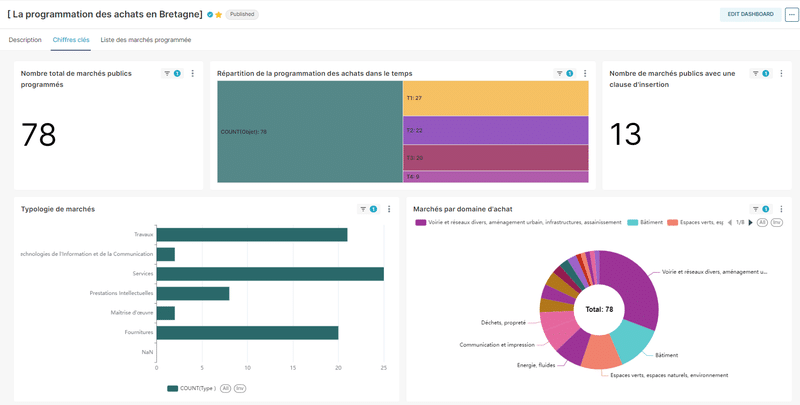Toggle 'Voirie et réseaux divers' legend entry
This screenshot has width=800, height=405.
click(517, 222)
